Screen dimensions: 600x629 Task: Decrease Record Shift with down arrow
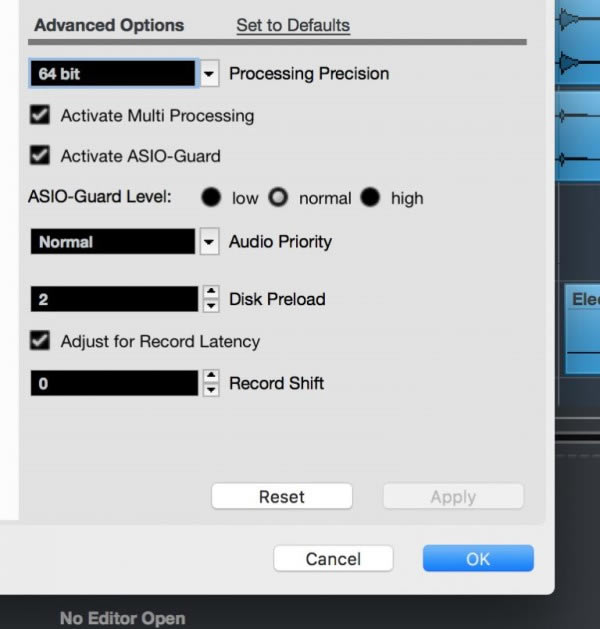pos(210,389)
